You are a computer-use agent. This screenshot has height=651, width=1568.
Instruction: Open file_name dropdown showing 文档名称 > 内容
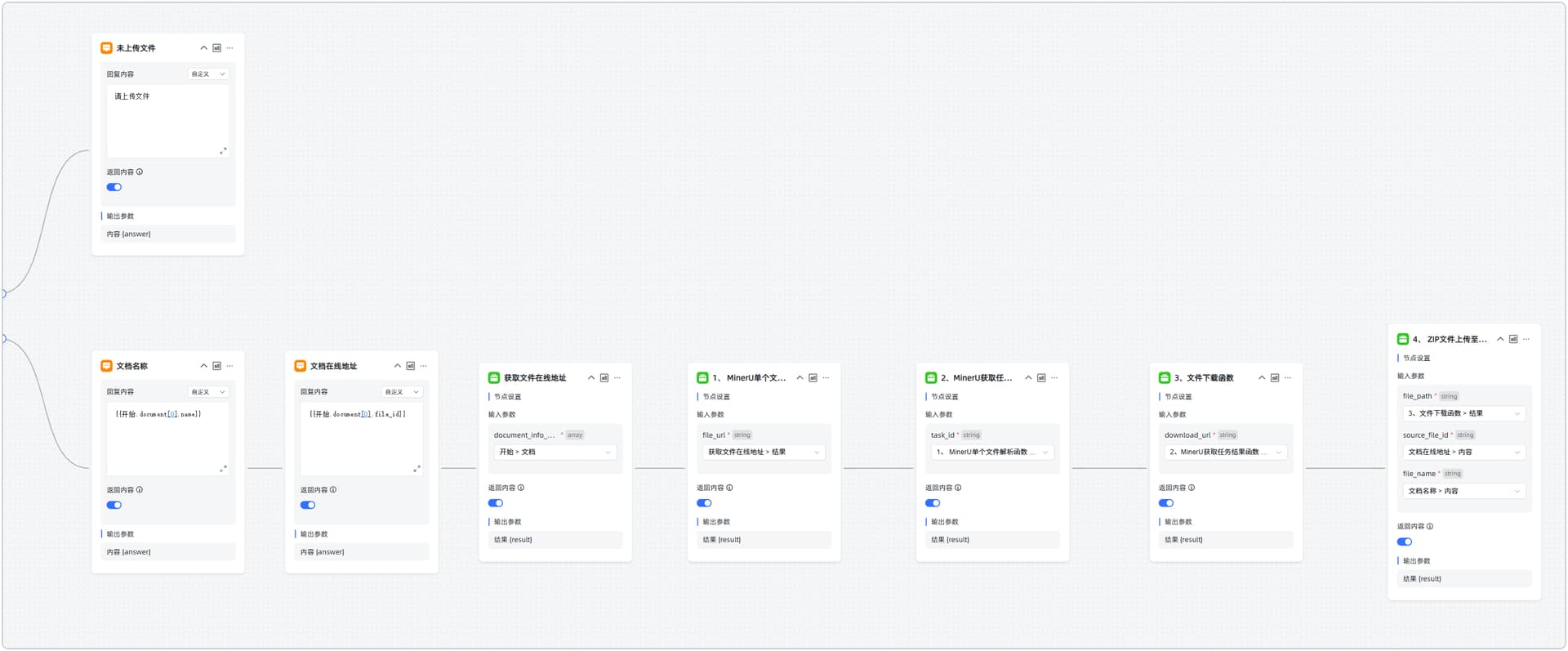(1463, 491)
